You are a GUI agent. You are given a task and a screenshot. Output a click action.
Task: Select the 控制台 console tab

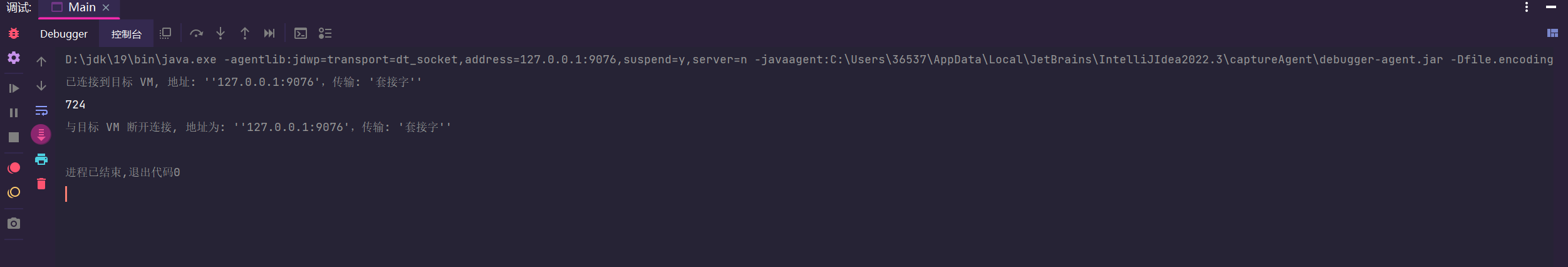pyautogui.click(x=127, y=34)
